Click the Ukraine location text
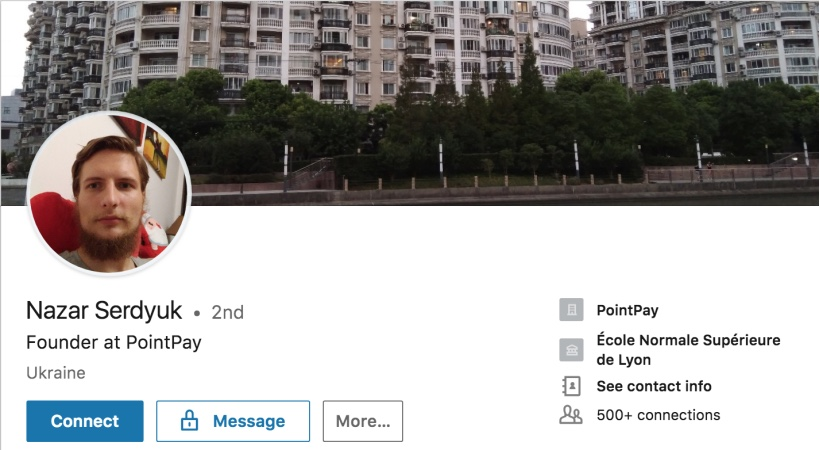 [x=56, y=373]
